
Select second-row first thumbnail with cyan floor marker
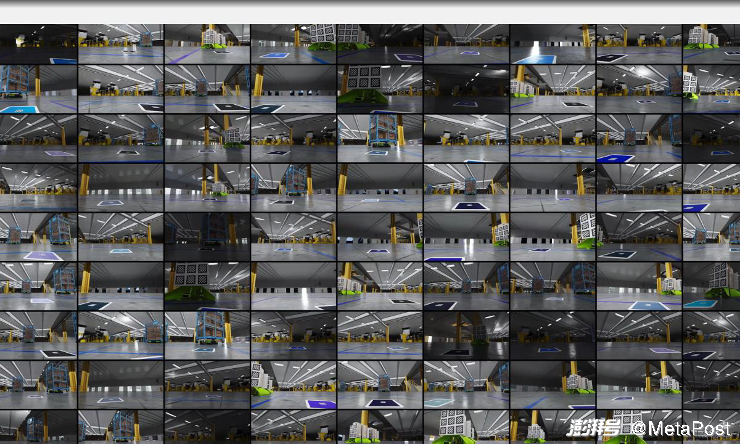[x=38, y=89]
